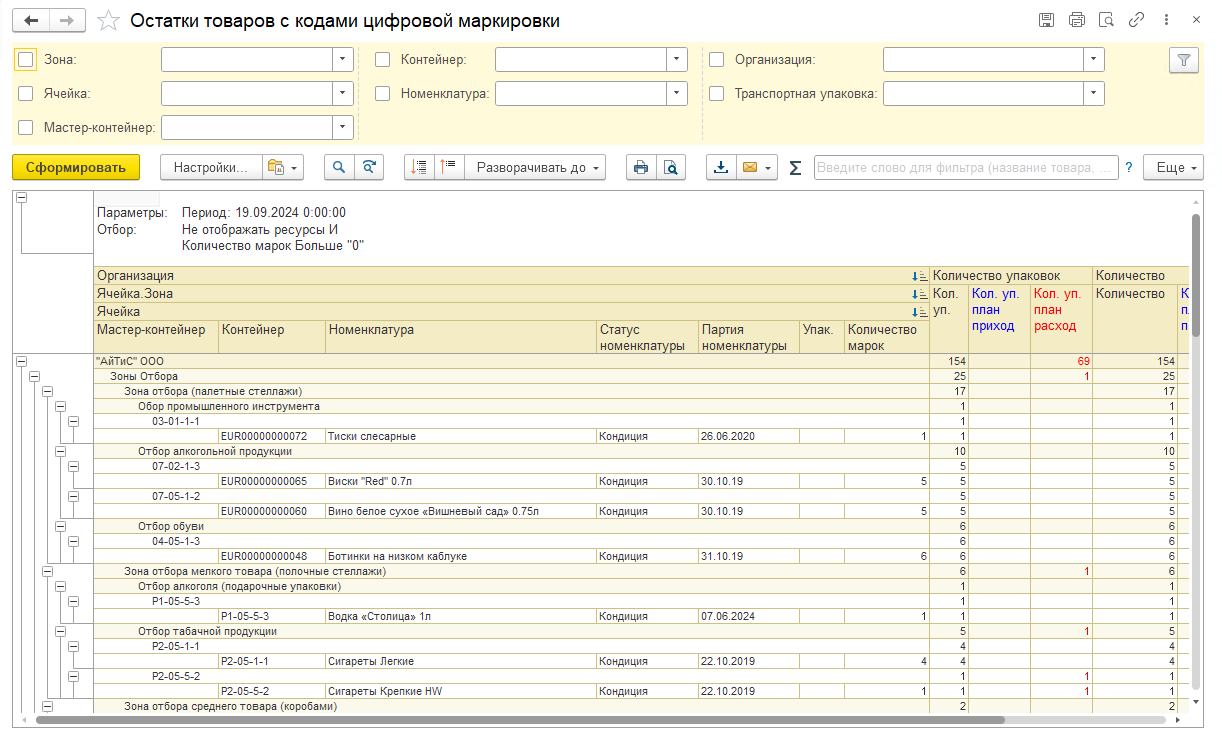
Task: Select the Сигареты Легкие cell
Action: [x=460, y=661]
